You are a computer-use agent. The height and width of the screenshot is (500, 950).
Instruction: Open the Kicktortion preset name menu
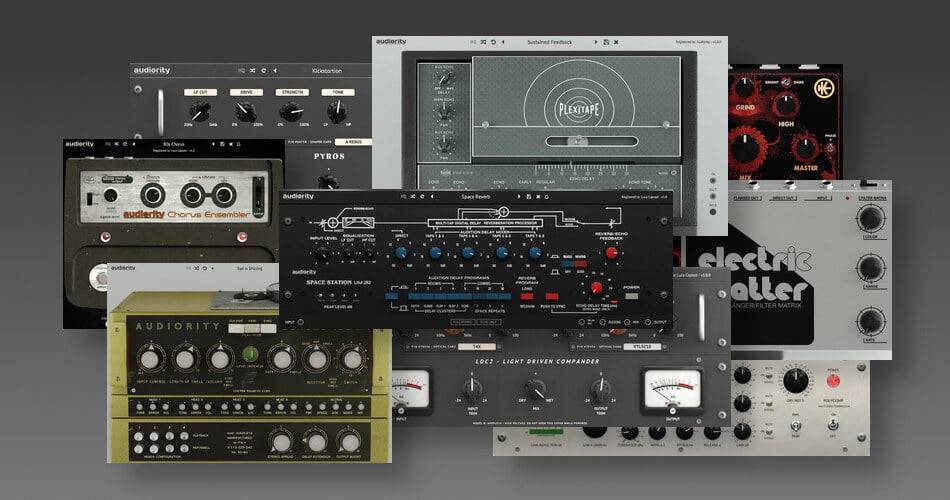pos(327,71)
